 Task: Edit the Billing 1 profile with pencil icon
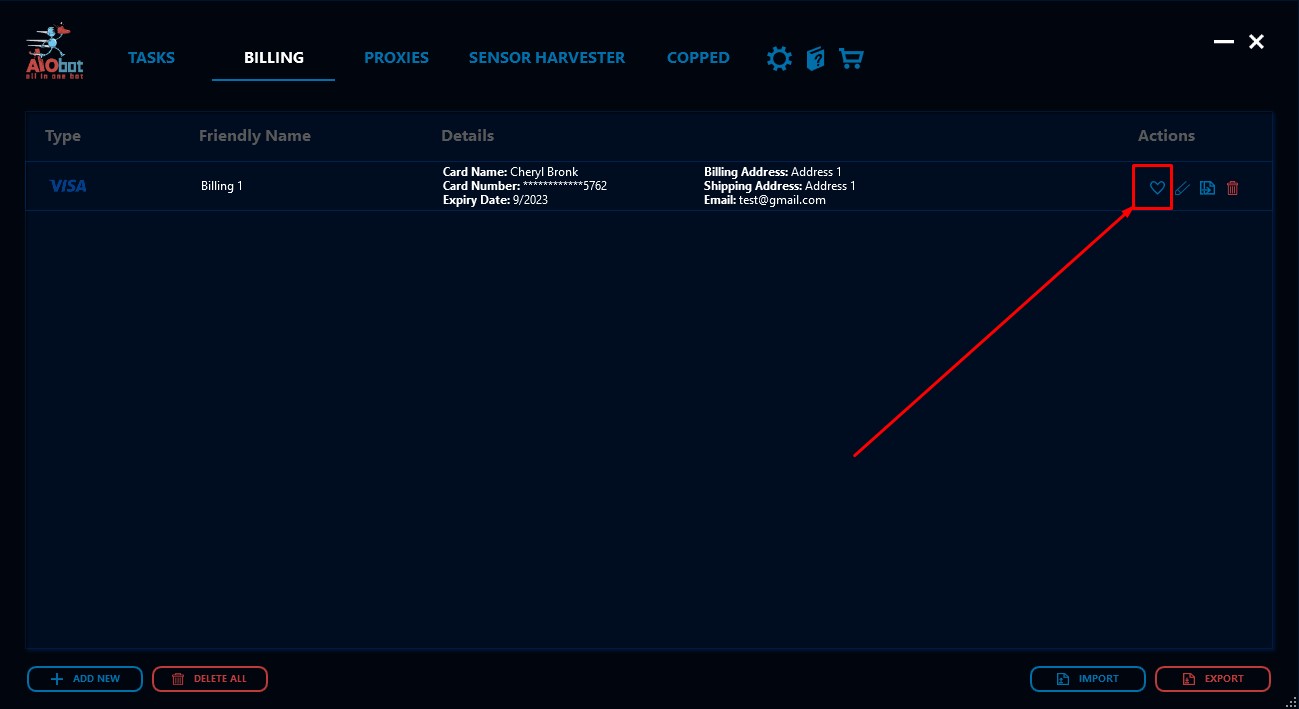point(1182,187)
